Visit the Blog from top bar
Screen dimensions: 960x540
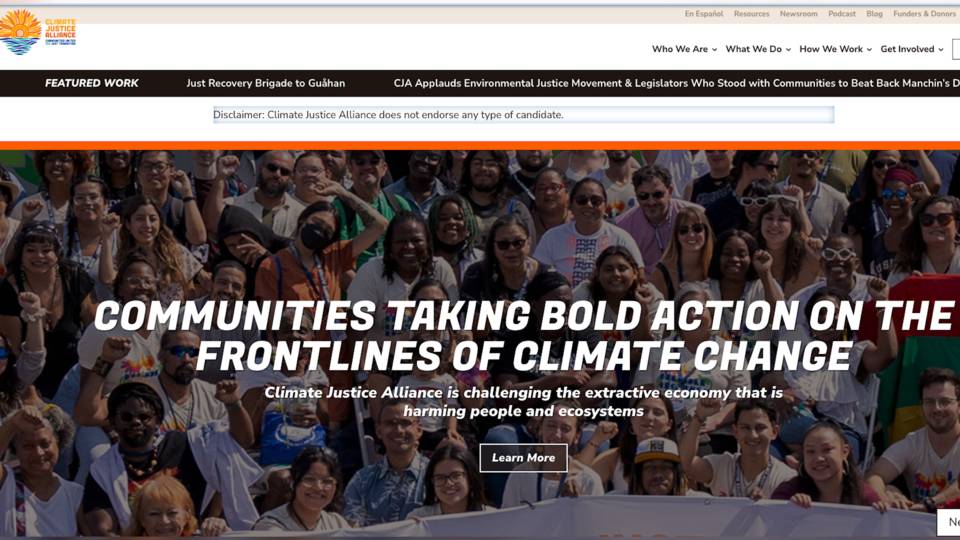coord(874,13)
